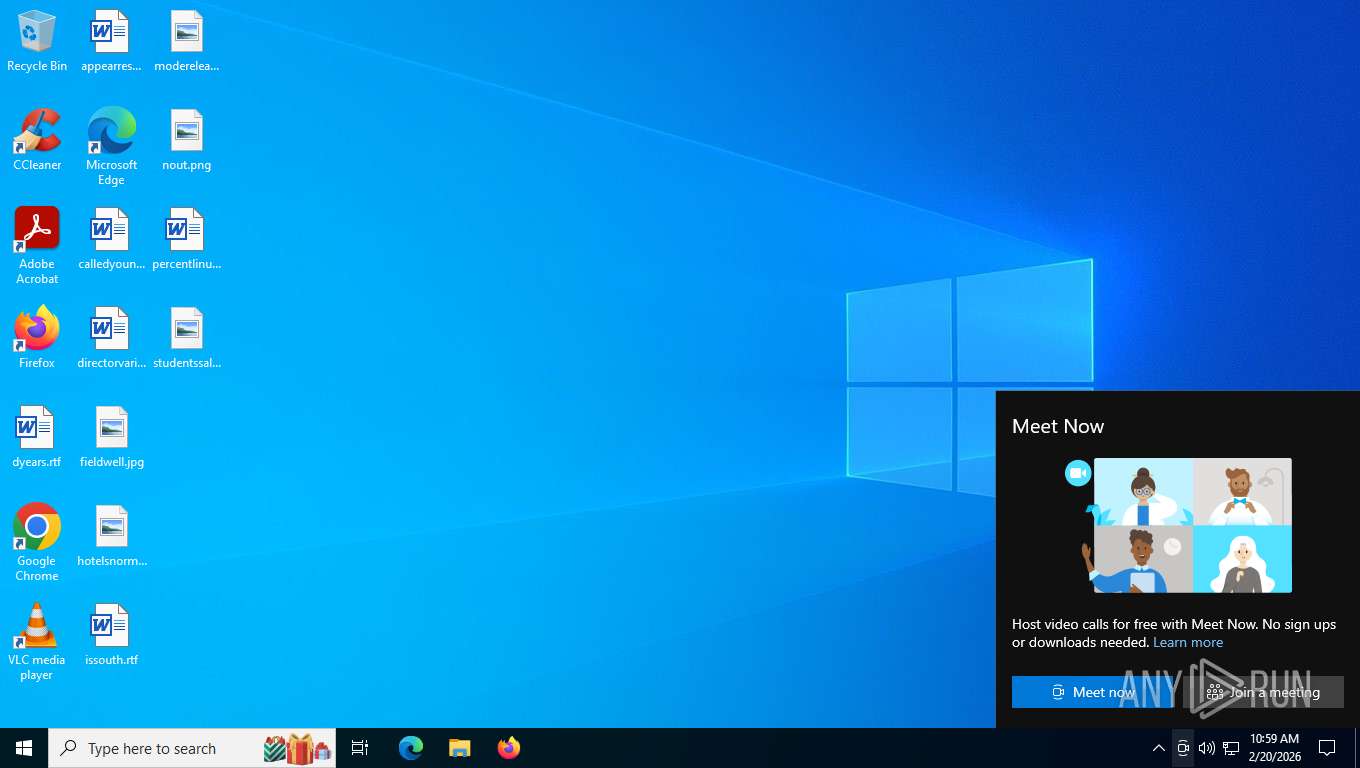Select the nout.png file icon
The width and height of the screenshot is (1360, 768).
[187, 140]
